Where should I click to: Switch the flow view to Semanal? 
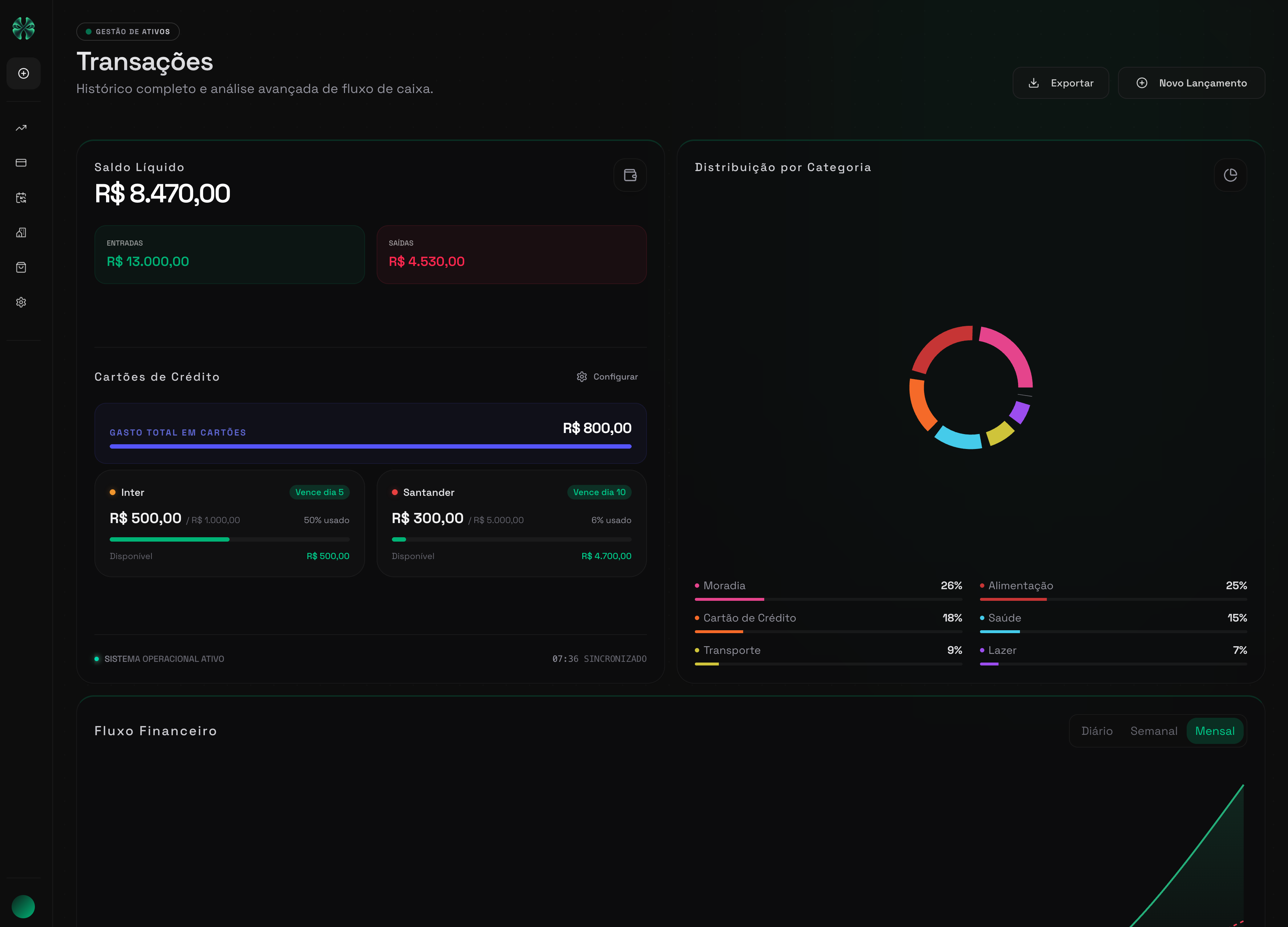1154,731
